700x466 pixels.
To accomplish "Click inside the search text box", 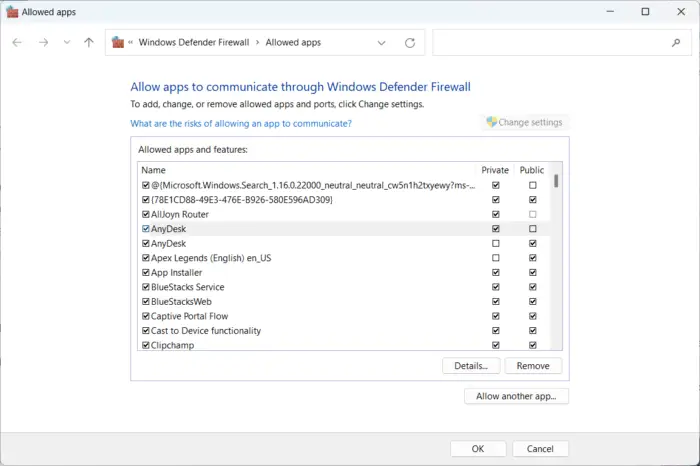I will tap(550, 43).
